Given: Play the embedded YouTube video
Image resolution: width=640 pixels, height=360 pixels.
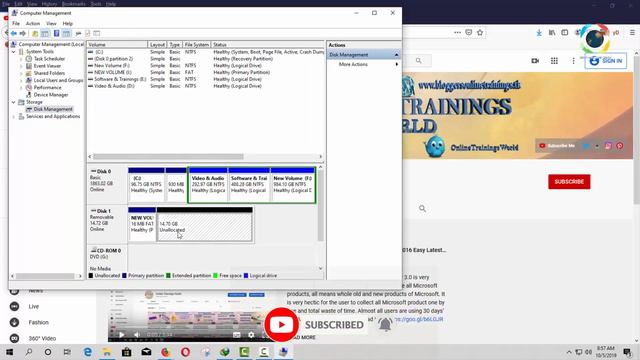Looking at the screenshot, I should pyautogui.click(x=121, y=335).
